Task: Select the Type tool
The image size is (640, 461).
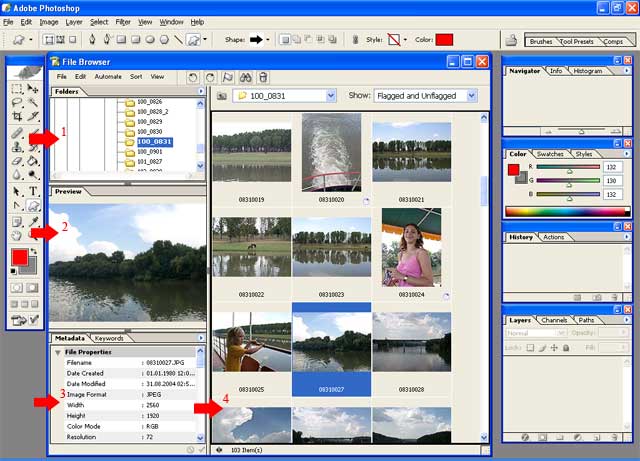Action: (x=33, y=191)
